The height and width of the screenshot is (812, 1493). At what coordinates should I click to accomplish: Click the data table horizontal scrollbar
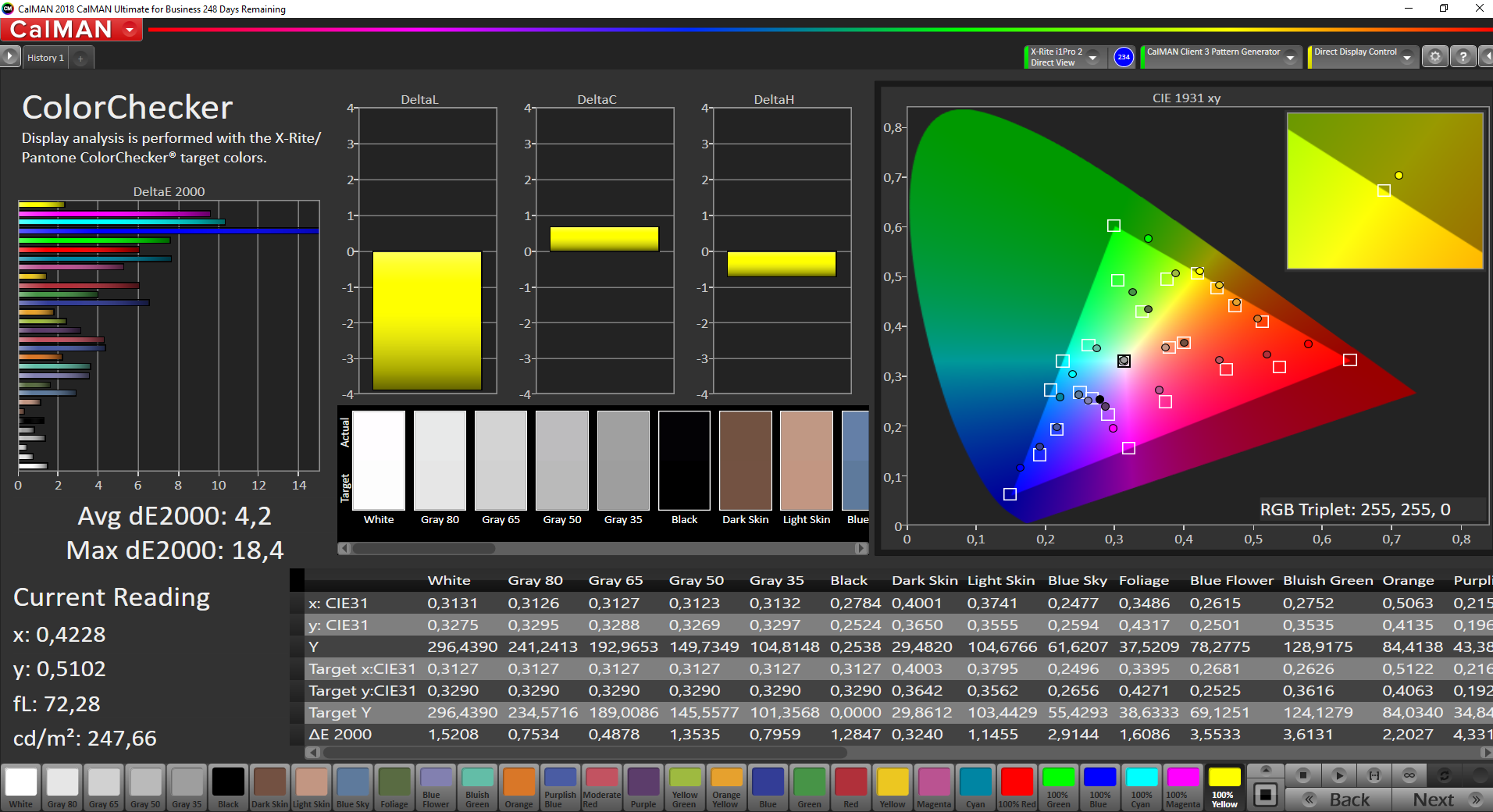tap(586, 753)
